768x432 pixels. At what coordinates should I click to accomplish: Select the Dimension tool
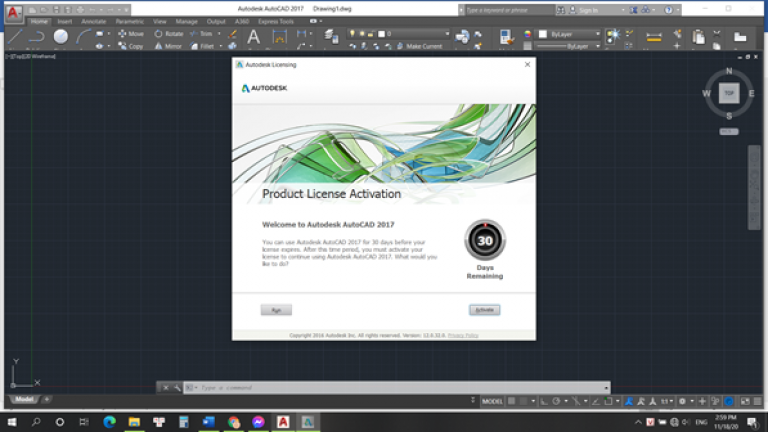point(280,37)
